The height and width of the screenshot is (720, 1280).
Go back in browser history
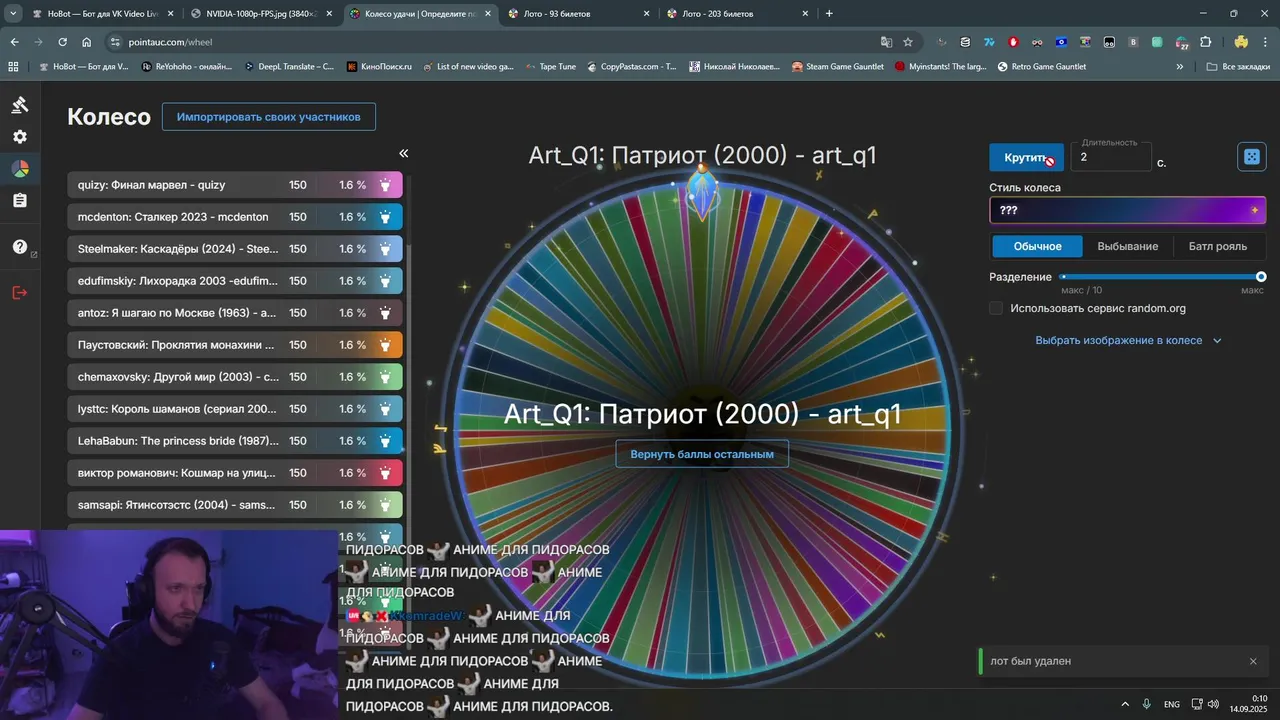[x=14, y=42]
